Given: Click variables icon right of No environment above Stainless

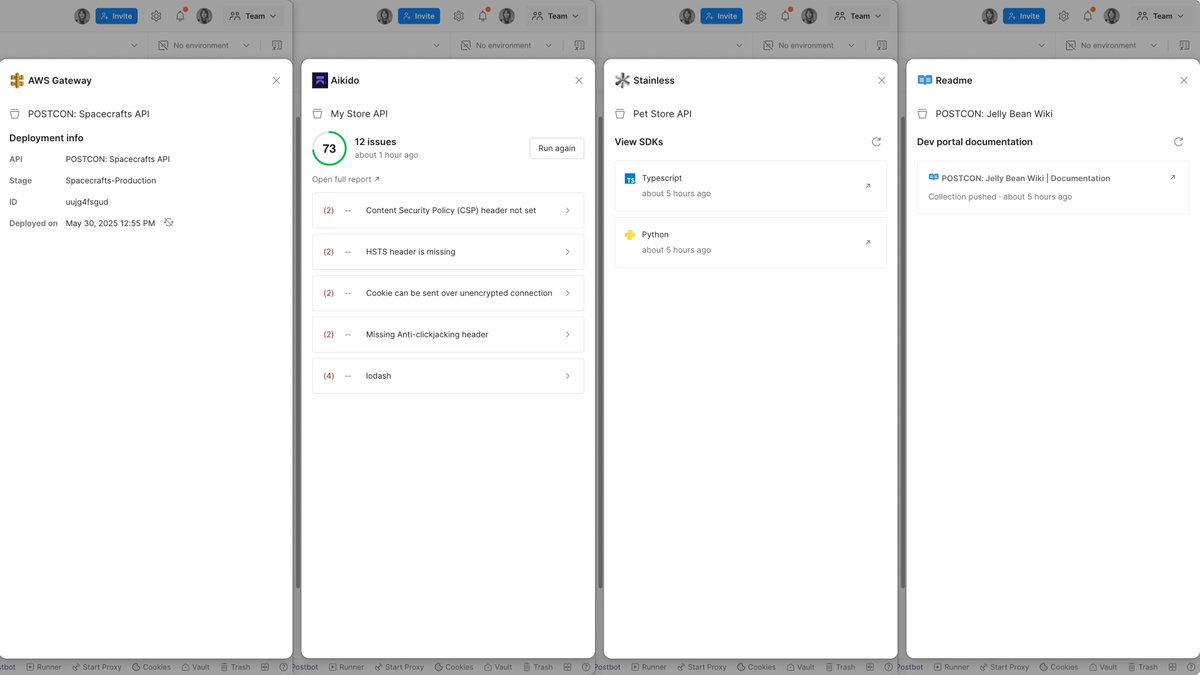Looking at the screenshot, I should click(x=882, y=45).
